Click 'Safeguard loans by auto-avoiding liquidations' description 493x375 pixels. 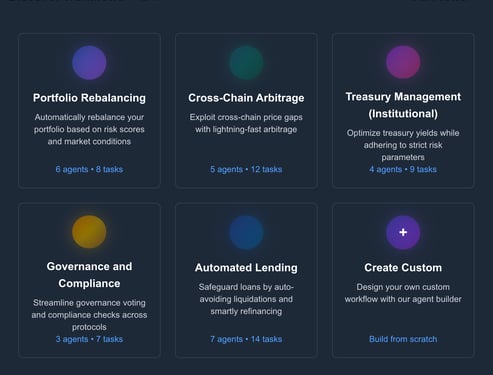(x=246, y=299)
